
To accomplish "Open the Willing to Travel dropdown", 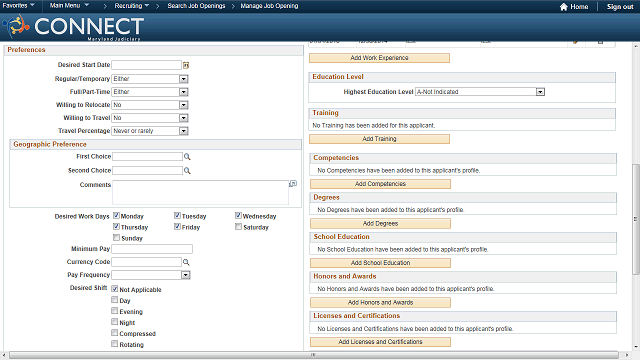I will 150,118.
